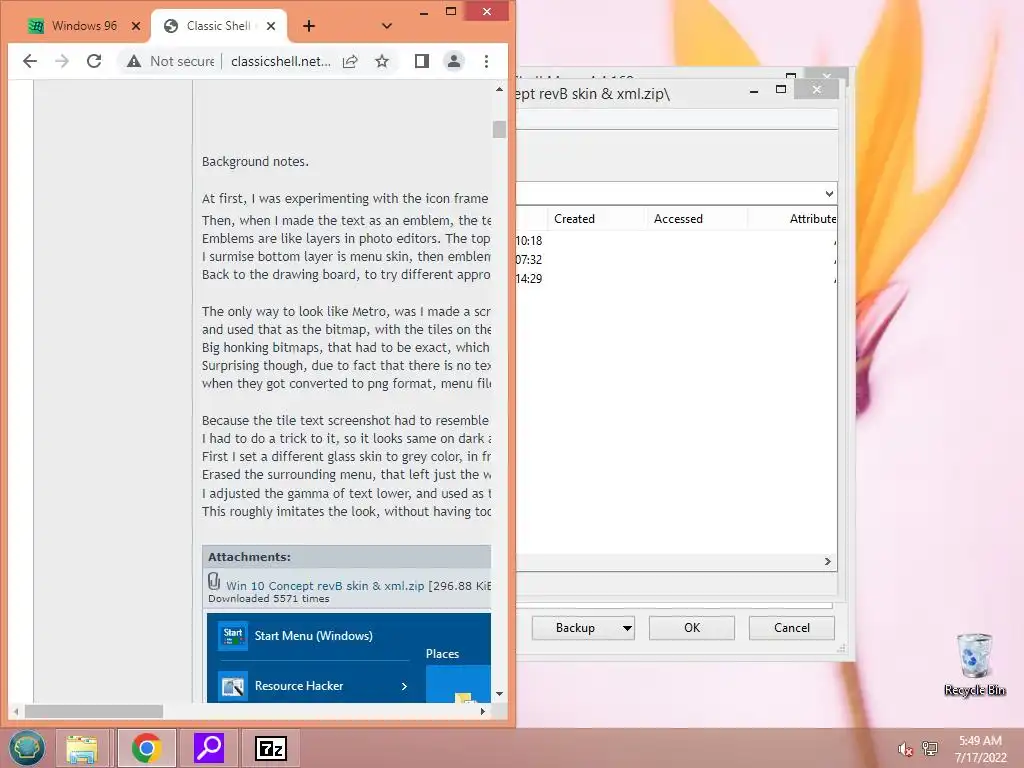Go back in Chrome
Viewport: 1024px width, 768px height.
tap(30, 61)
